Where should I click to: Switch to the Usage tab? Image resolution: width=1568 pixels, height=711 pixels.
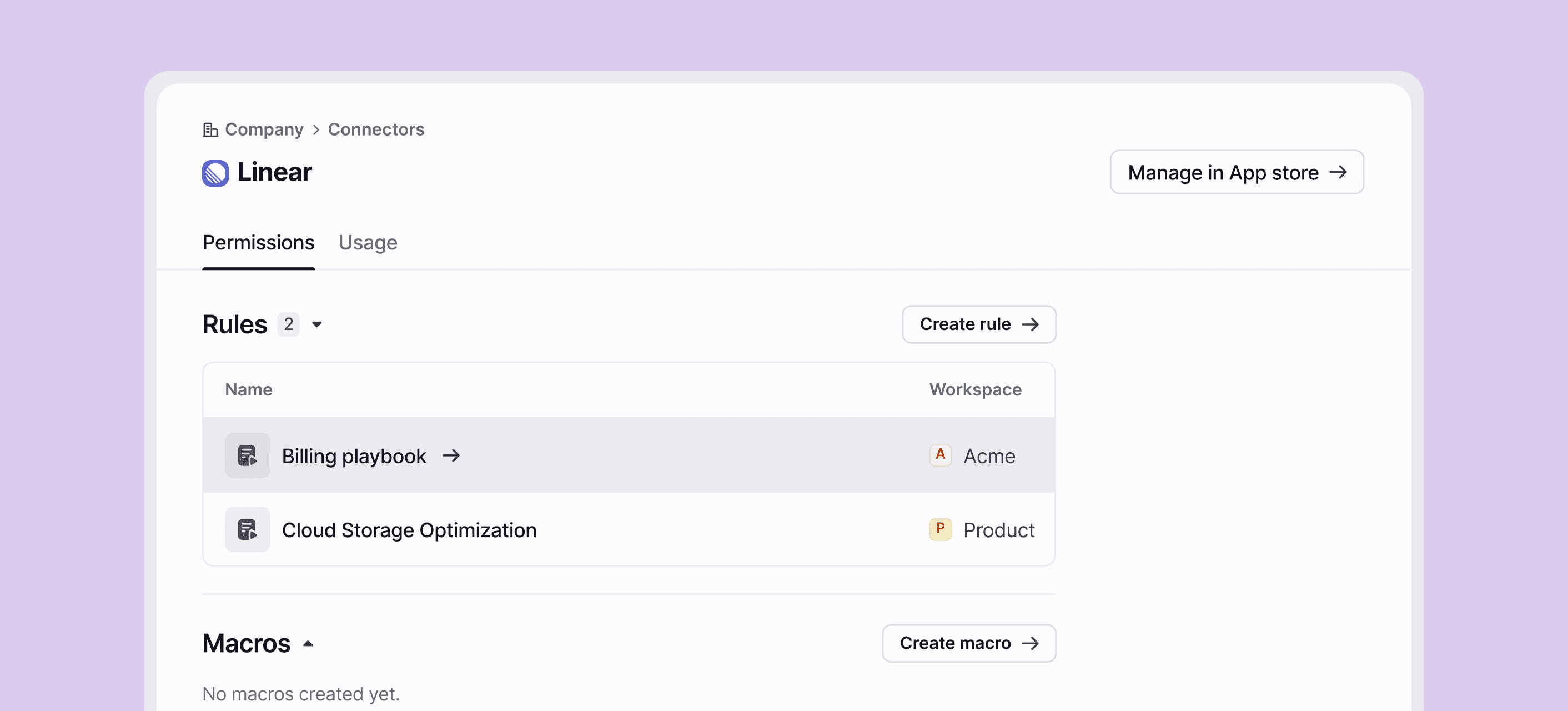(368, 243)
